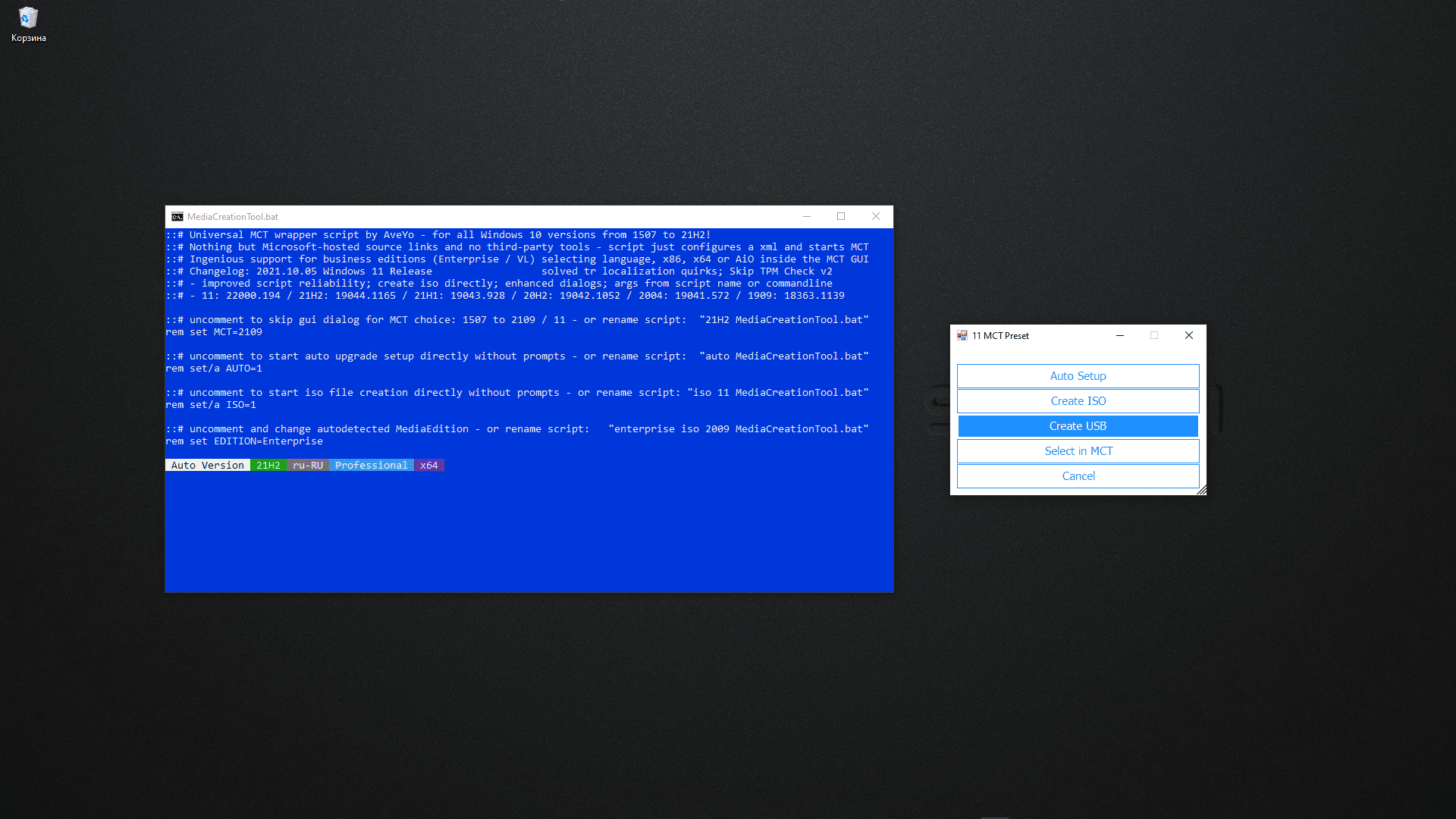Click the '11 MCT Preset' title text

coord(1000,336)
